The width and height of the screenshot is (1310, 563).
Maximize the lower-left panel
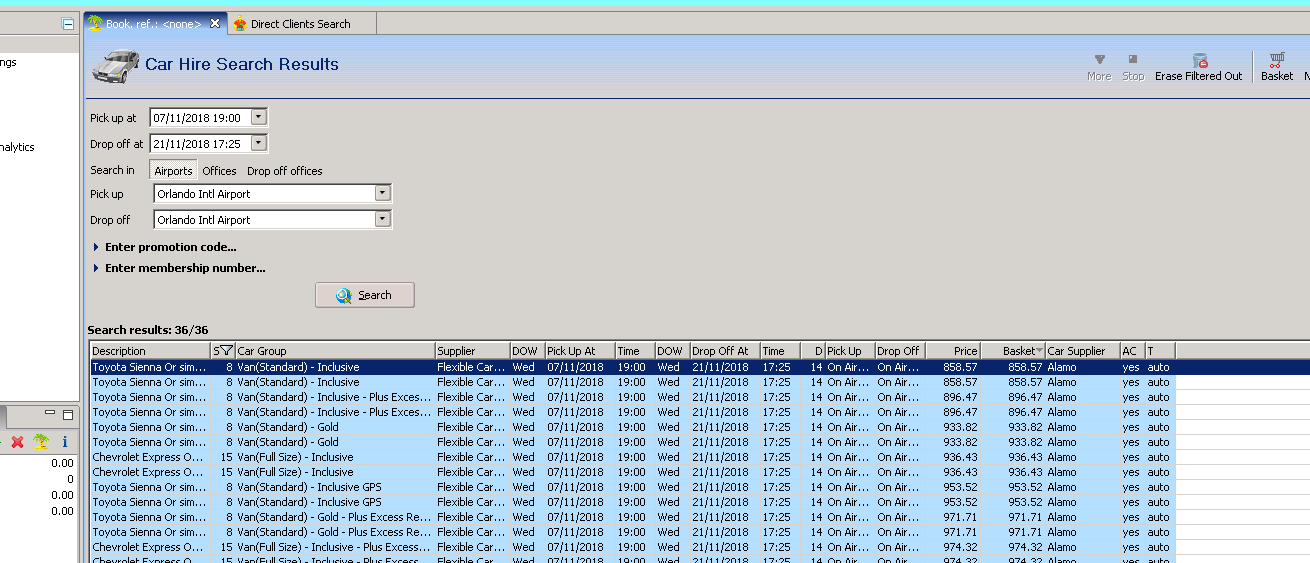(x=68, y=414)
